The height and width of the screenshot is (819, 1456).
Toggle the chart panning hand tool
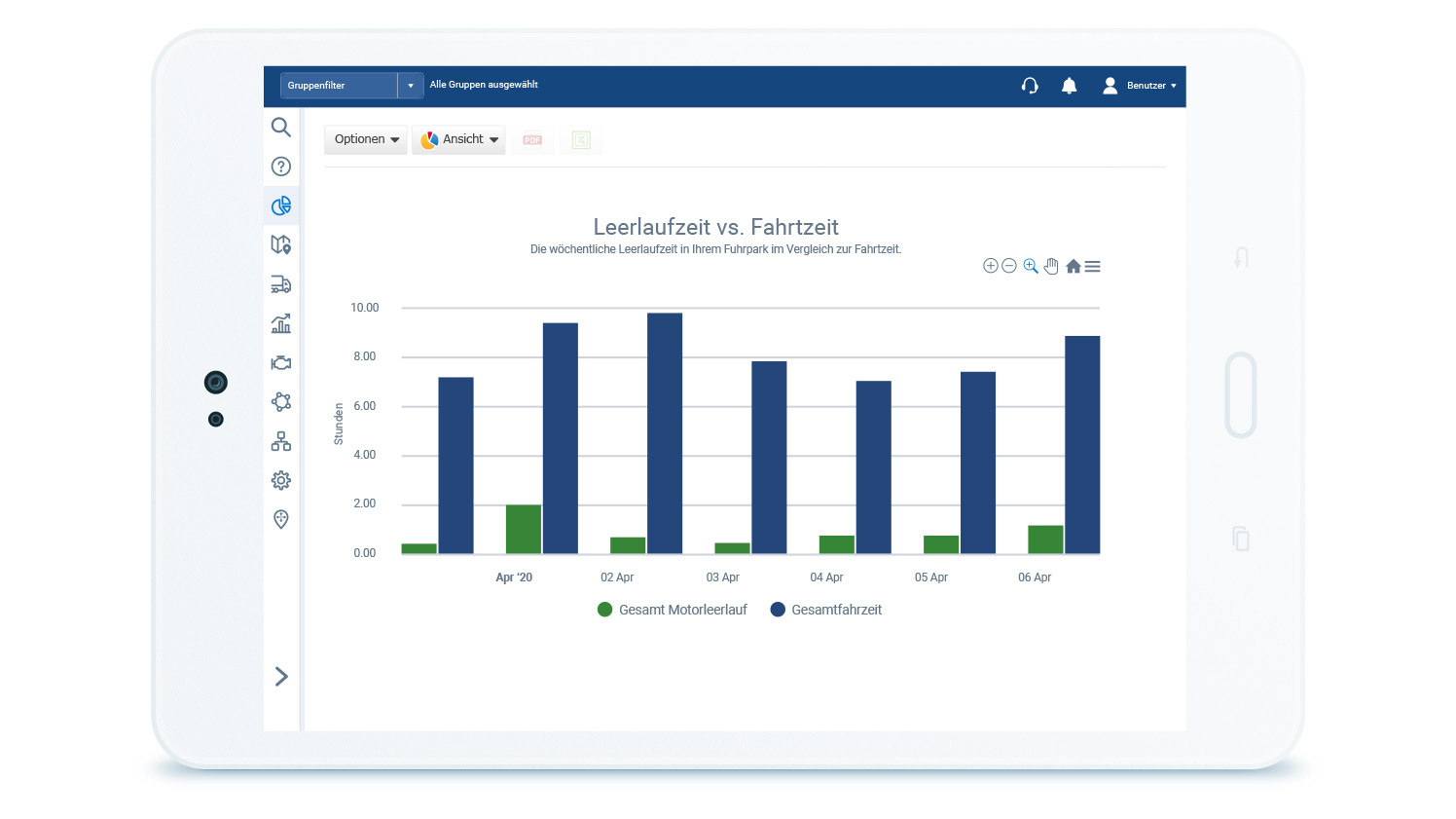[1051, 266]
